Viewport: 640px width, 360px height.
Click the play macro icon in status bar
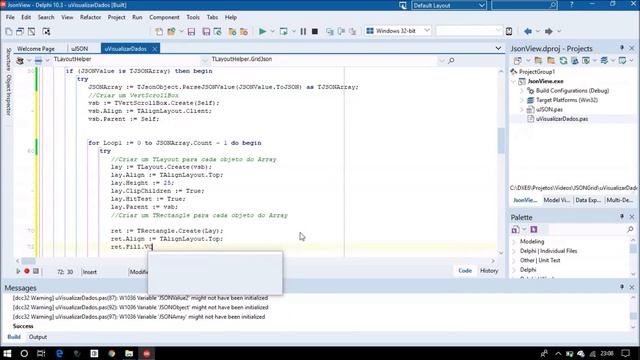coord(18,271)
